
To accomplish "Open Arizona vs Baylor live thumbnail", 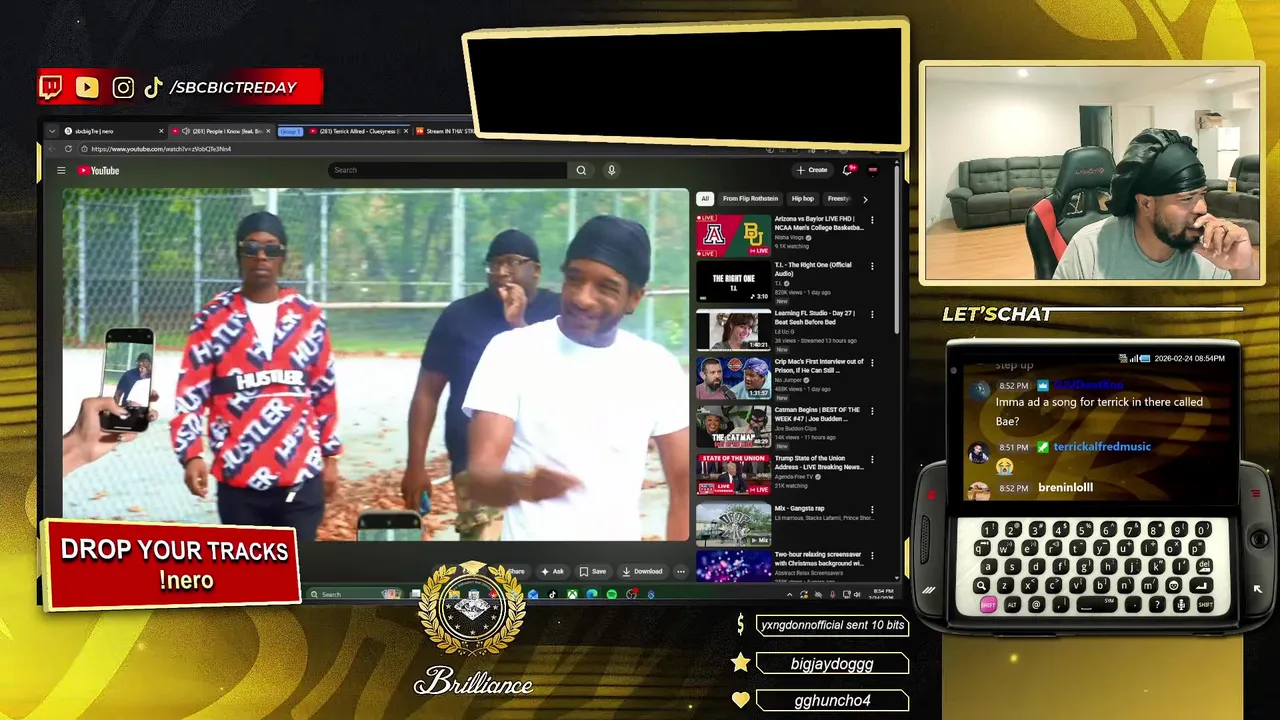I will coord(734,236).
